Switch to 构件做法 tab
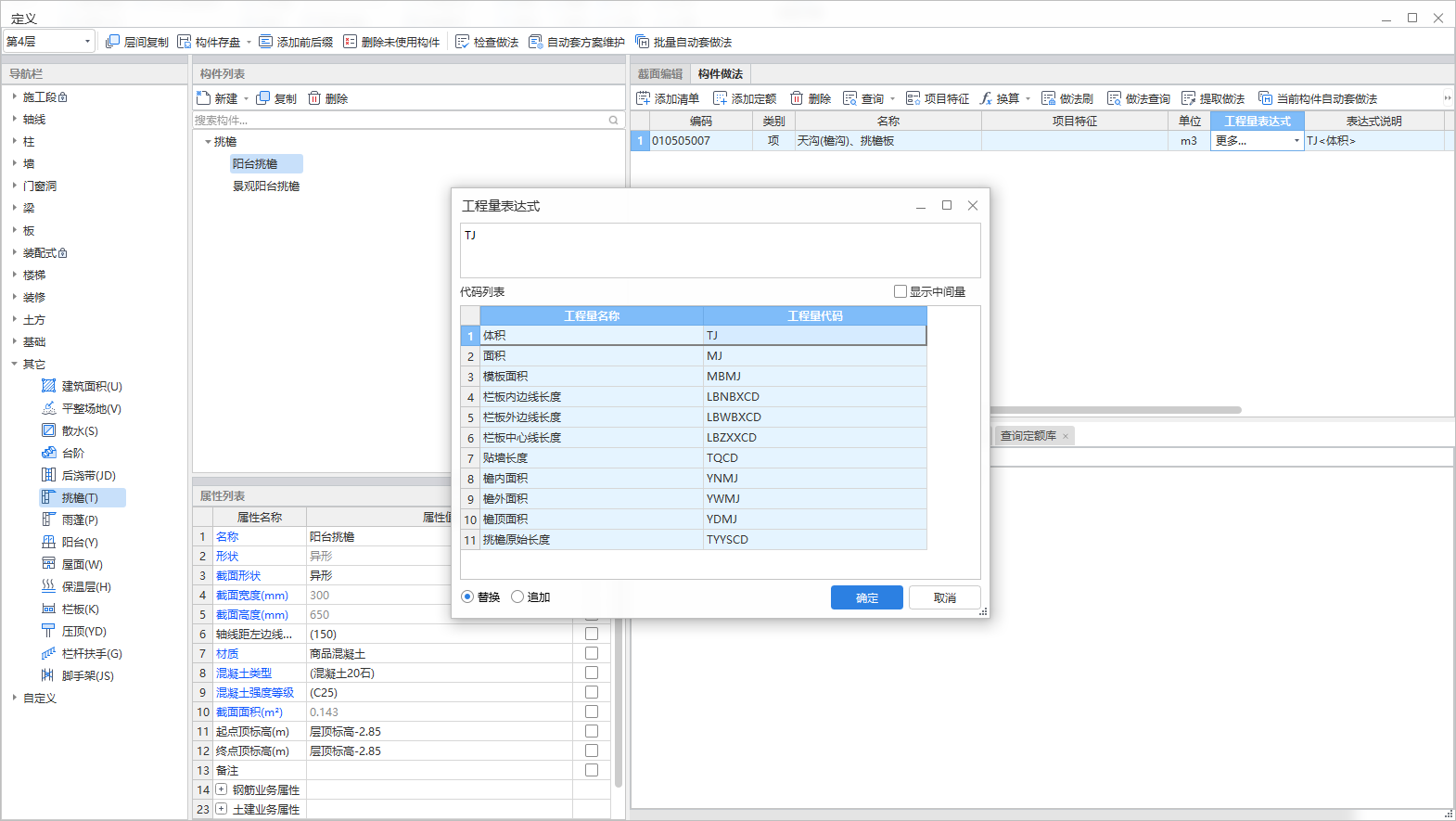 (x=720, y=74)
